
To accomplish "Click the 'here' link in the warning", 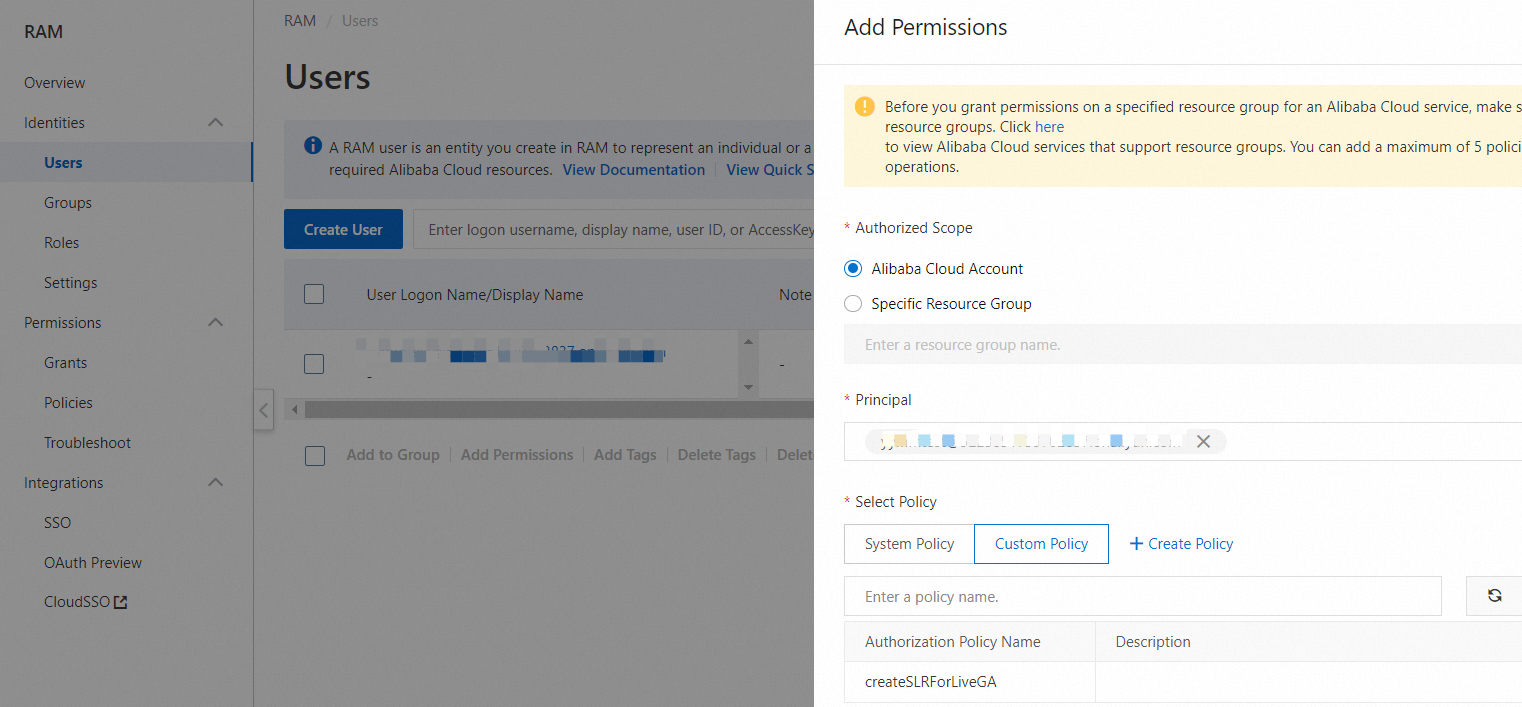I will (x=1049, y=127).
